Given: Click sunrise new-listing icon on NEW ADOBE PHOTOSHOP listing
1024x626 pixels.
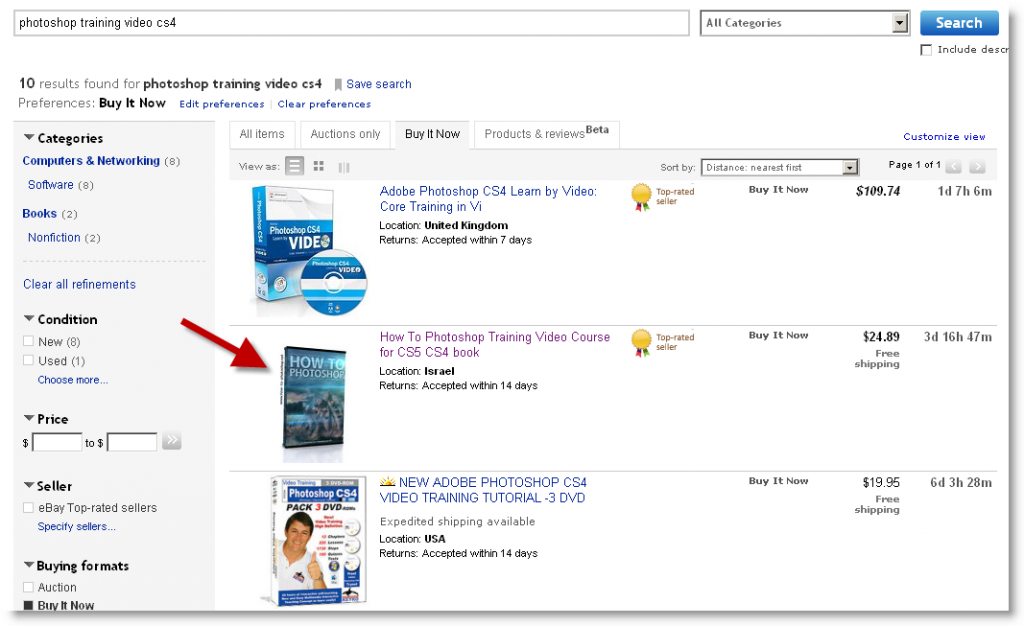Looking at the screenshot, I should point(388,482).
